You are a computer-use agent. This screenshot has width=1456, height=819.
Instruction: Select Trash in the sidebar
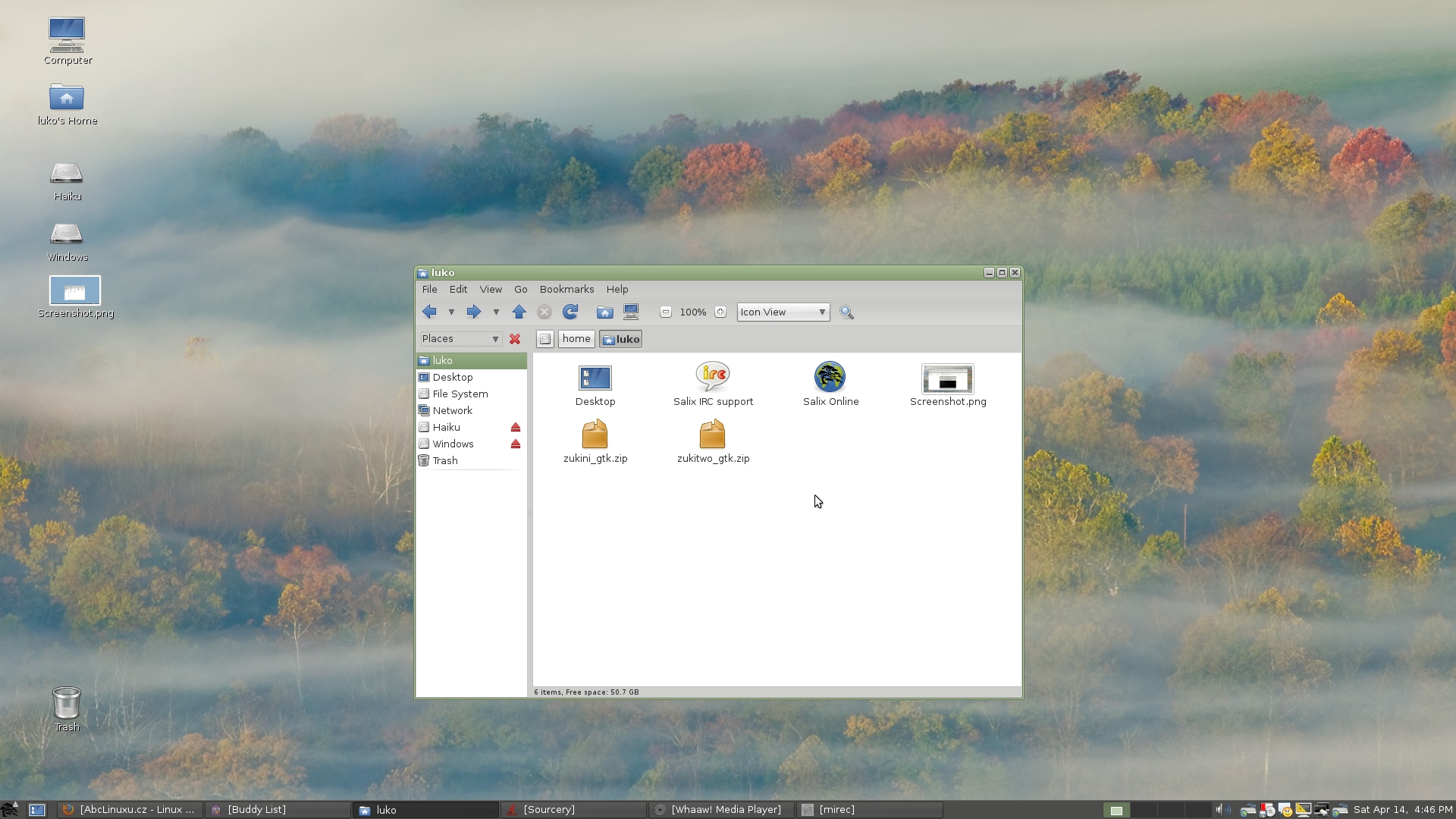pos(471,460)
